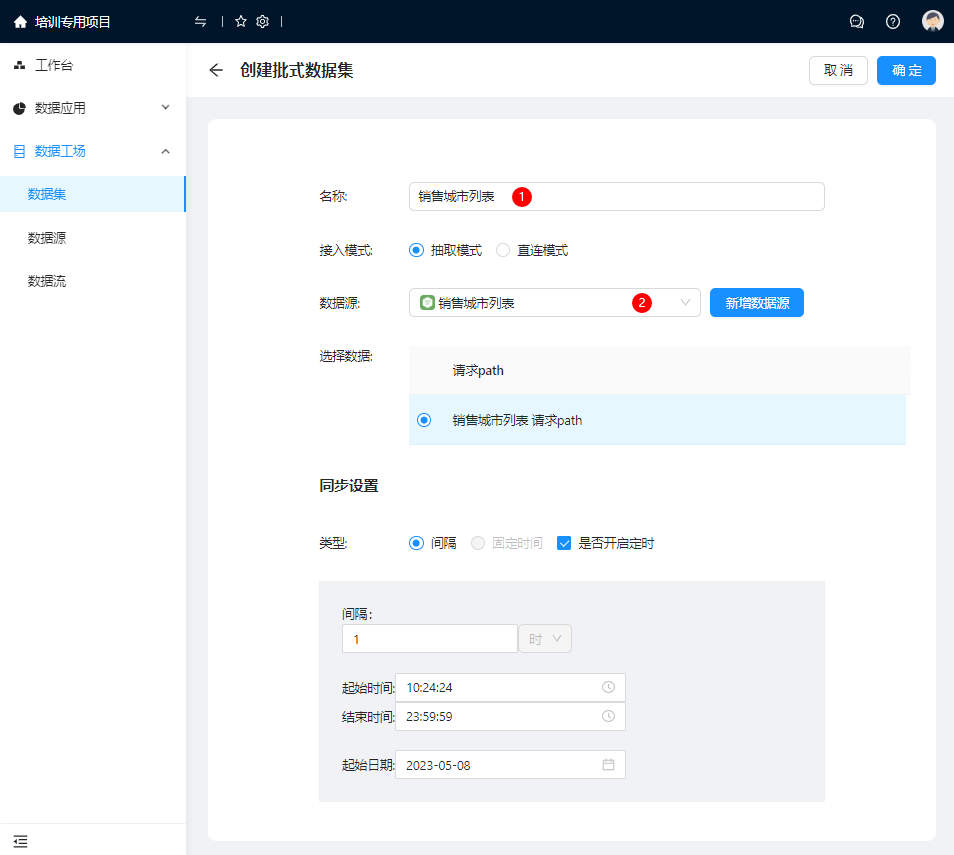954x855 pixels.
Task: Open the chat message icon
Action: point(857,21)
